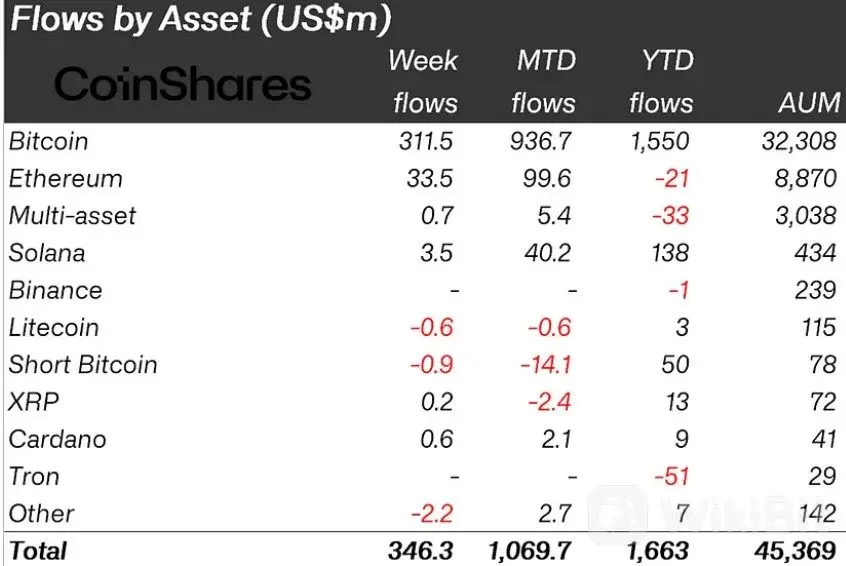Select Short Bitcoin's MTD value -14.1
Viewport: 846px width, 566px height.
[549, 364]
